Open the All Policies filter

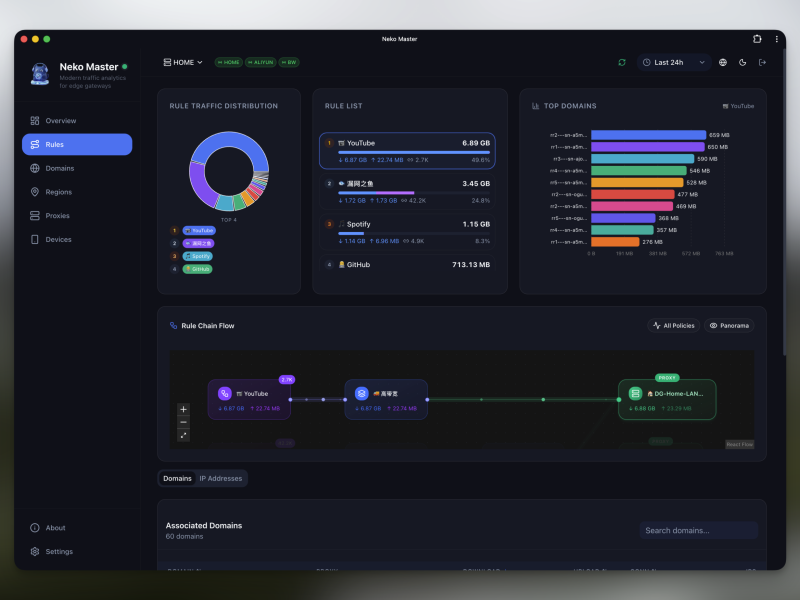674,326
